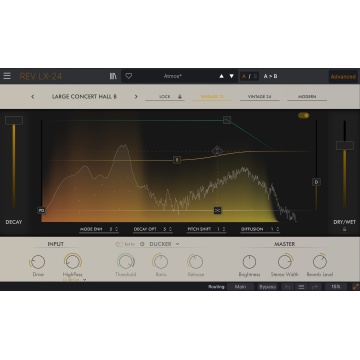Click the HighPass knob
Image resolution: width=360 pixels, height=360 pixels.
point(73,261)
